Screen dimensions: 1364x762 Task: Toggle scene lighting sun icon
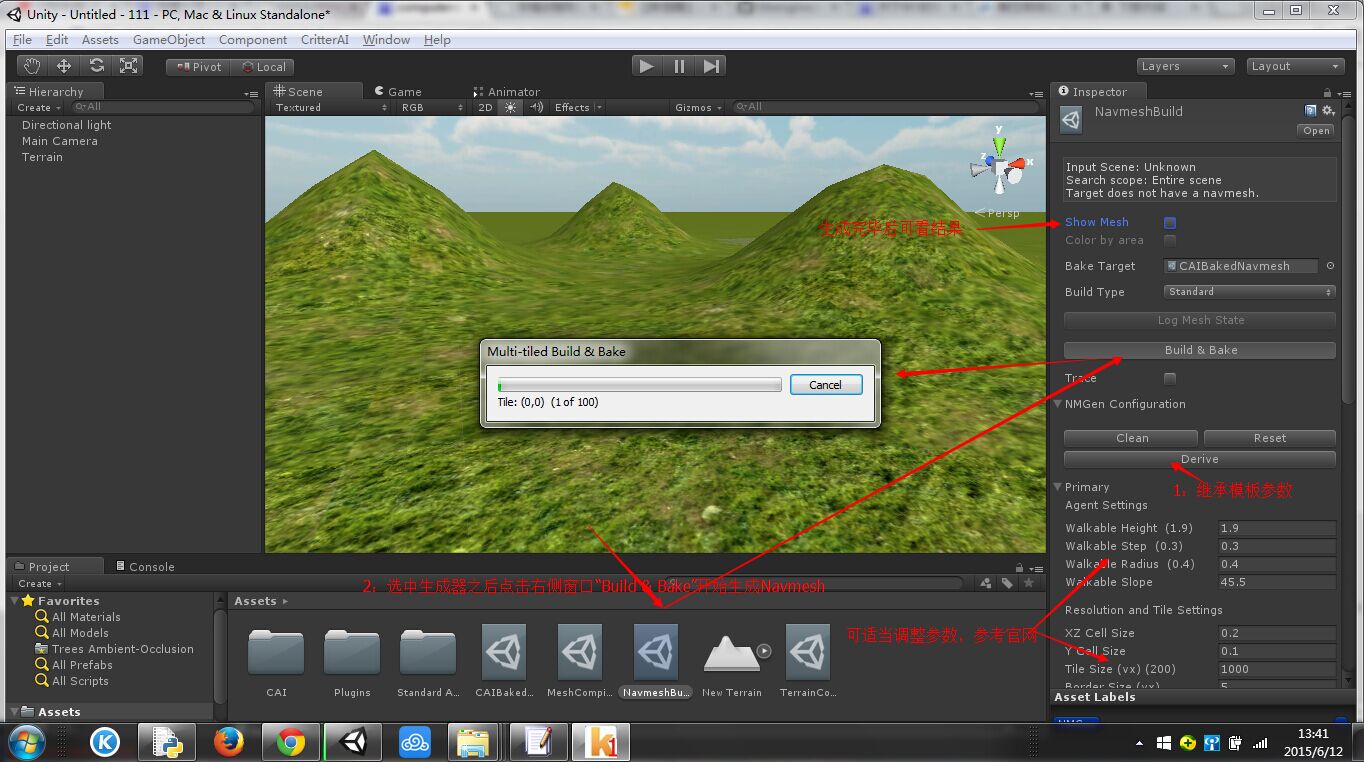511,107
